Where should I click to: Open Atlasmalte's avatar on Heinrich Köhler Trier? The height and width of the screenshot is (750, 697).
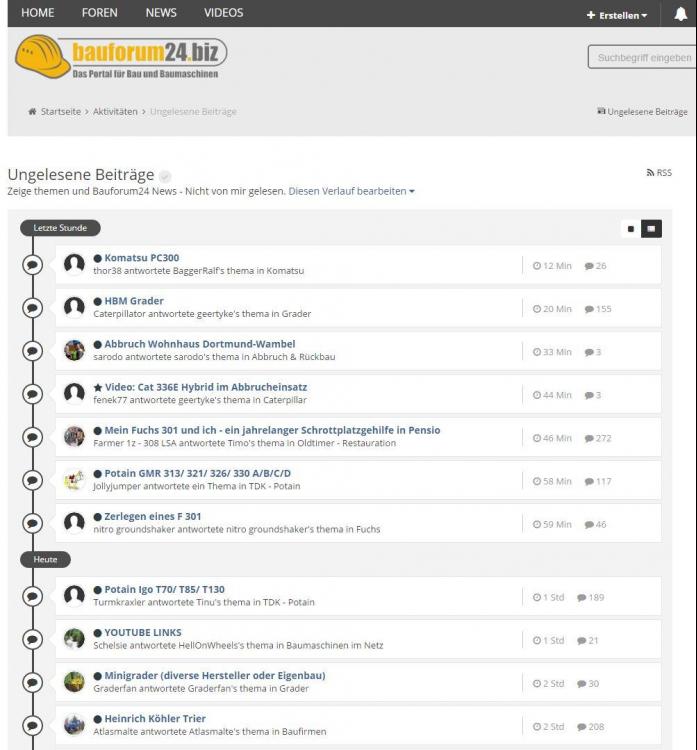point(74,725)
